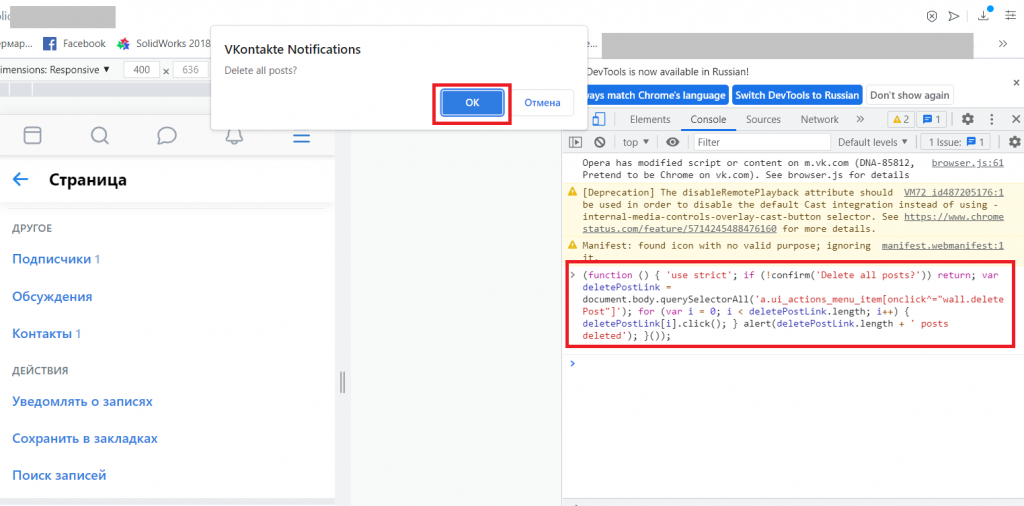Switch to the Network tab

[x=819, y=120]
